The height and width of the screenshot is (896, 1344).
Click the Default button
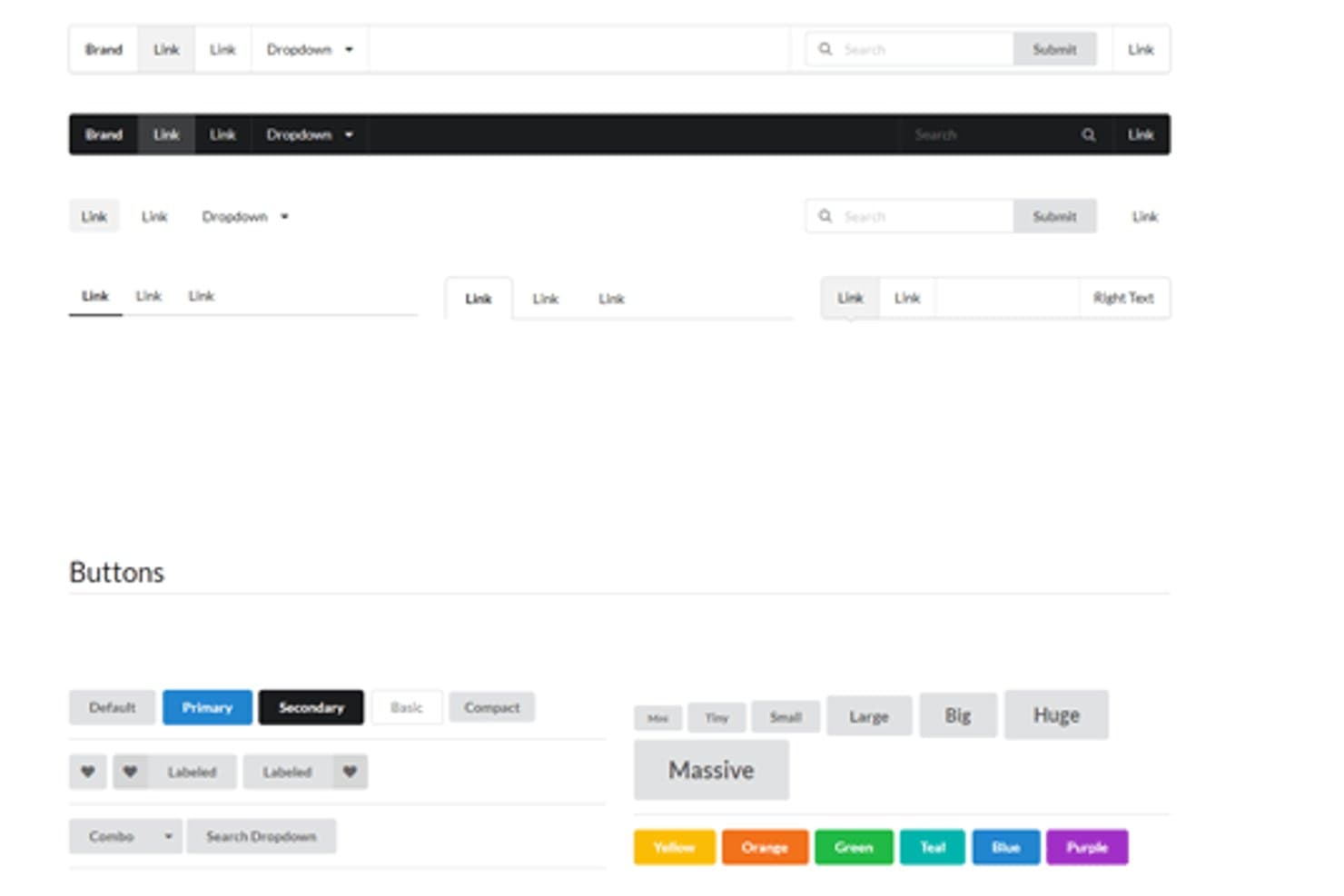(x=113, y=707)
